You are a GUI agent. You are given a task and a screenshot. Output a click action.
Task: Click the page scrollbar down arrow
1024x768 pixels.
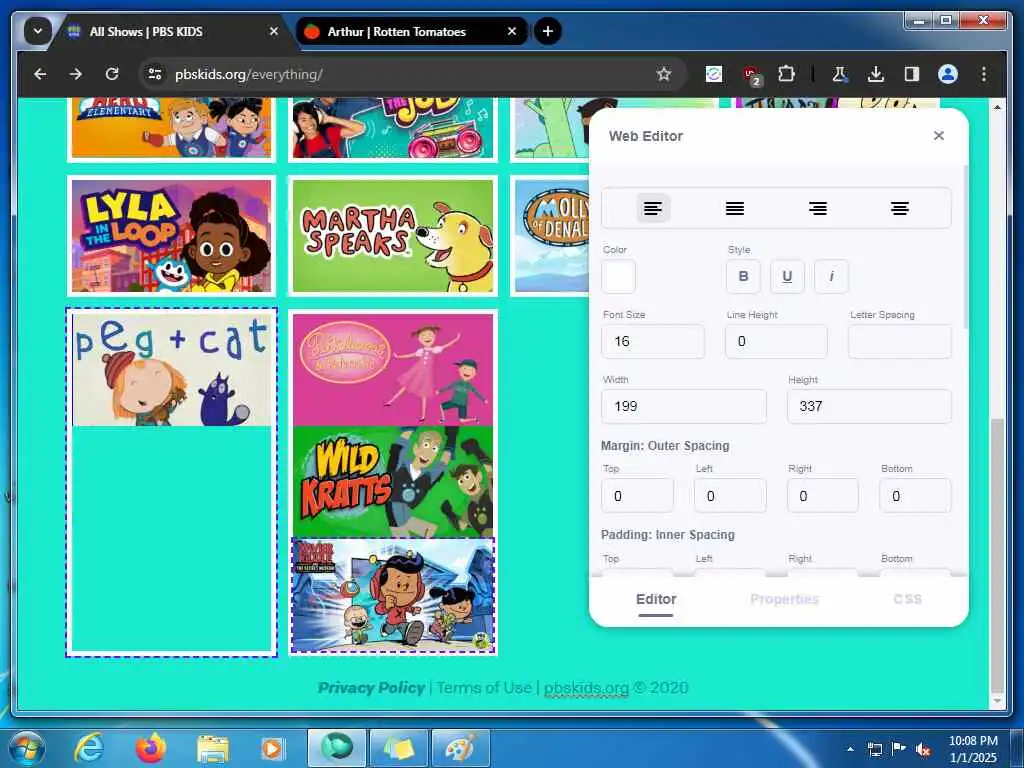coord(997,701)
